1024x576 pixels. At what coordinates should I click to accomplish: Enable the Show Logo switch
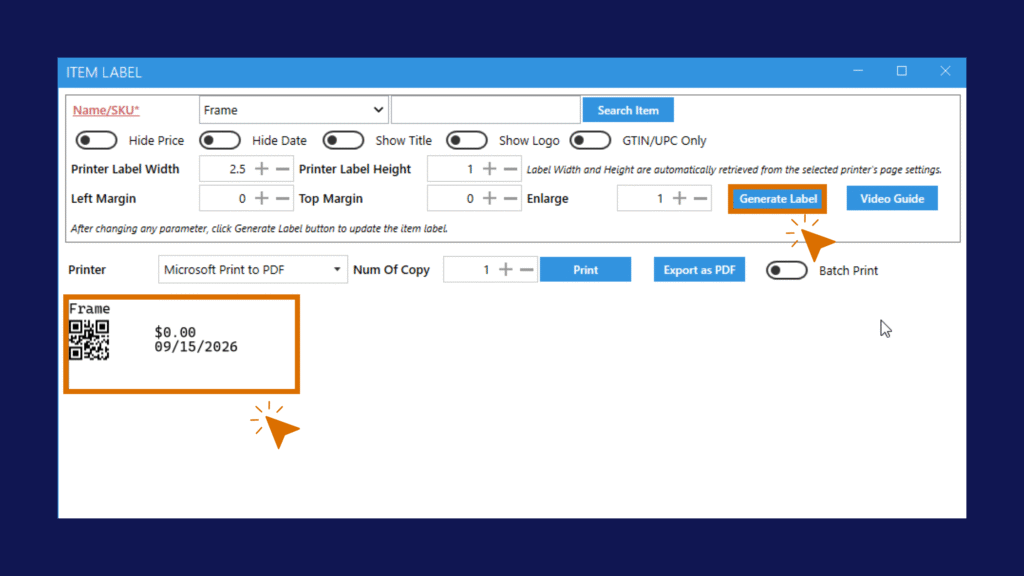(x=466, y=140)
